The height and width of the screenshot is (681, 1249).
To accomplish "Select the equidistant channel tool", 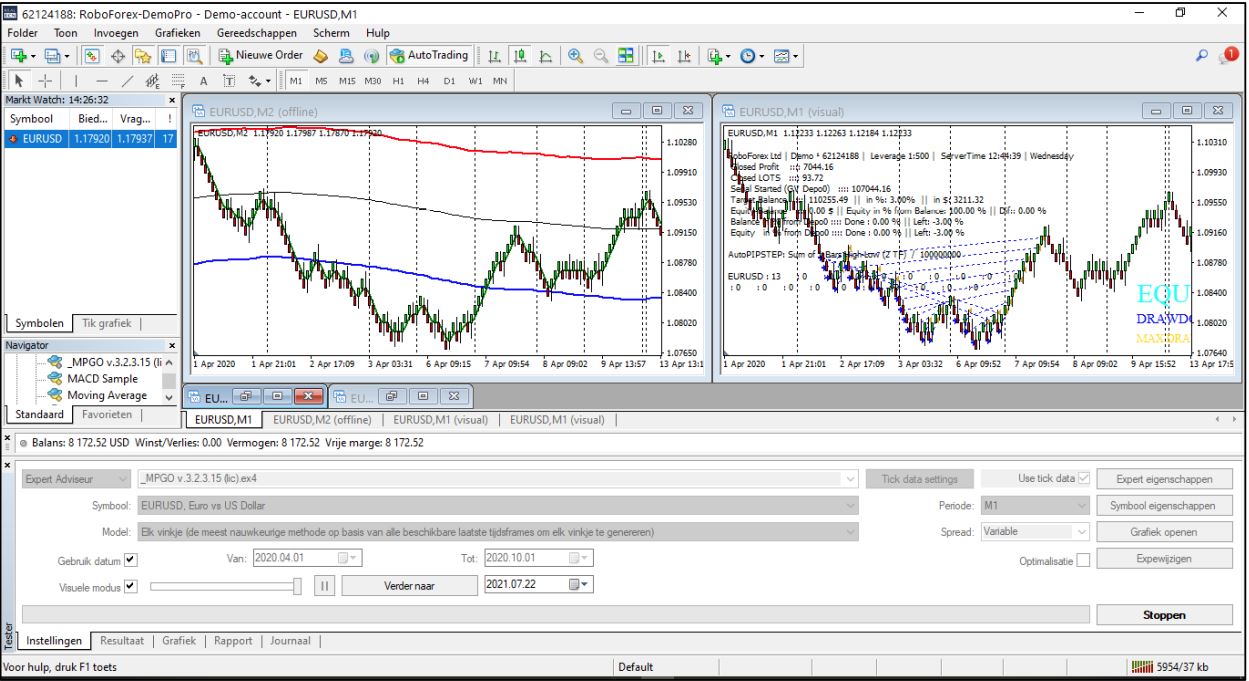I will [x=151, y=79].
